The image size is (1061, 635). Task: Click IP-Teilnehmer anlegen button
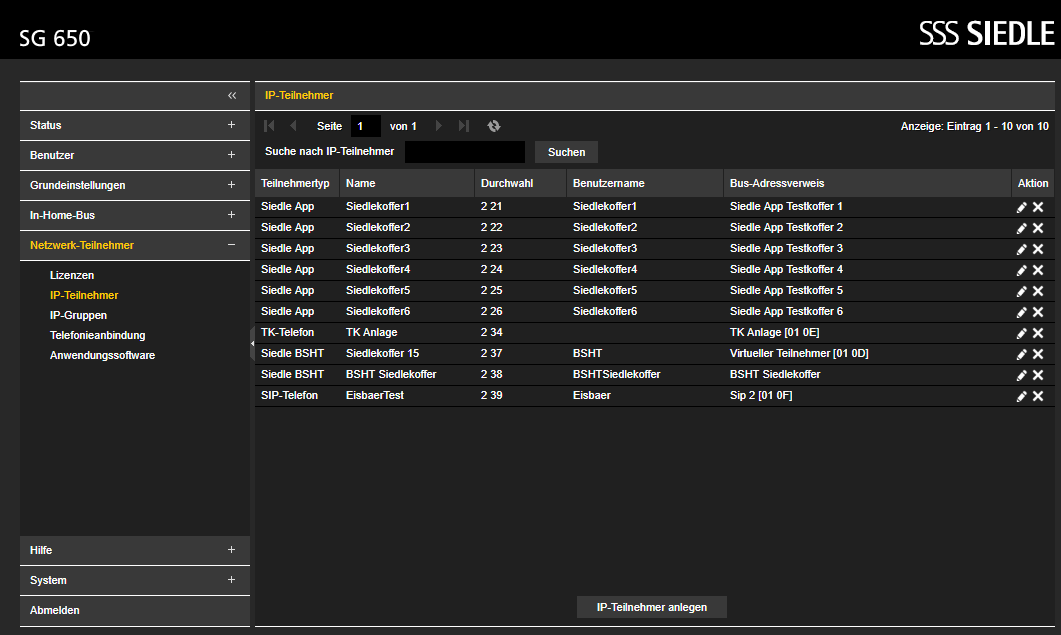tap(652, 607)
